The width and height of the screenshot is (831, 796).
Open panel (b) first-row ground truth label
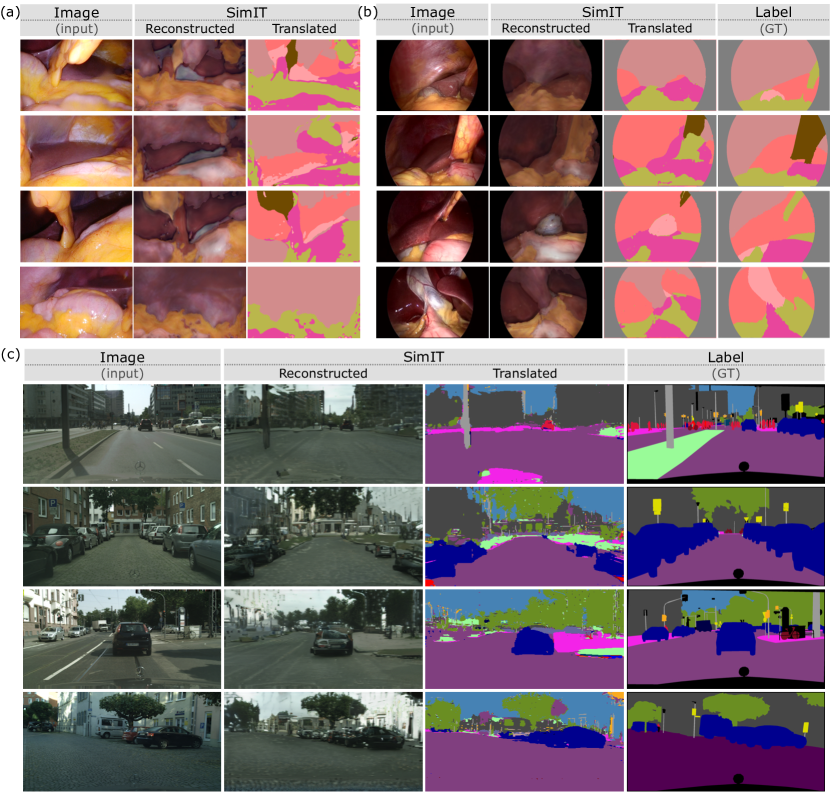(774, 75)
